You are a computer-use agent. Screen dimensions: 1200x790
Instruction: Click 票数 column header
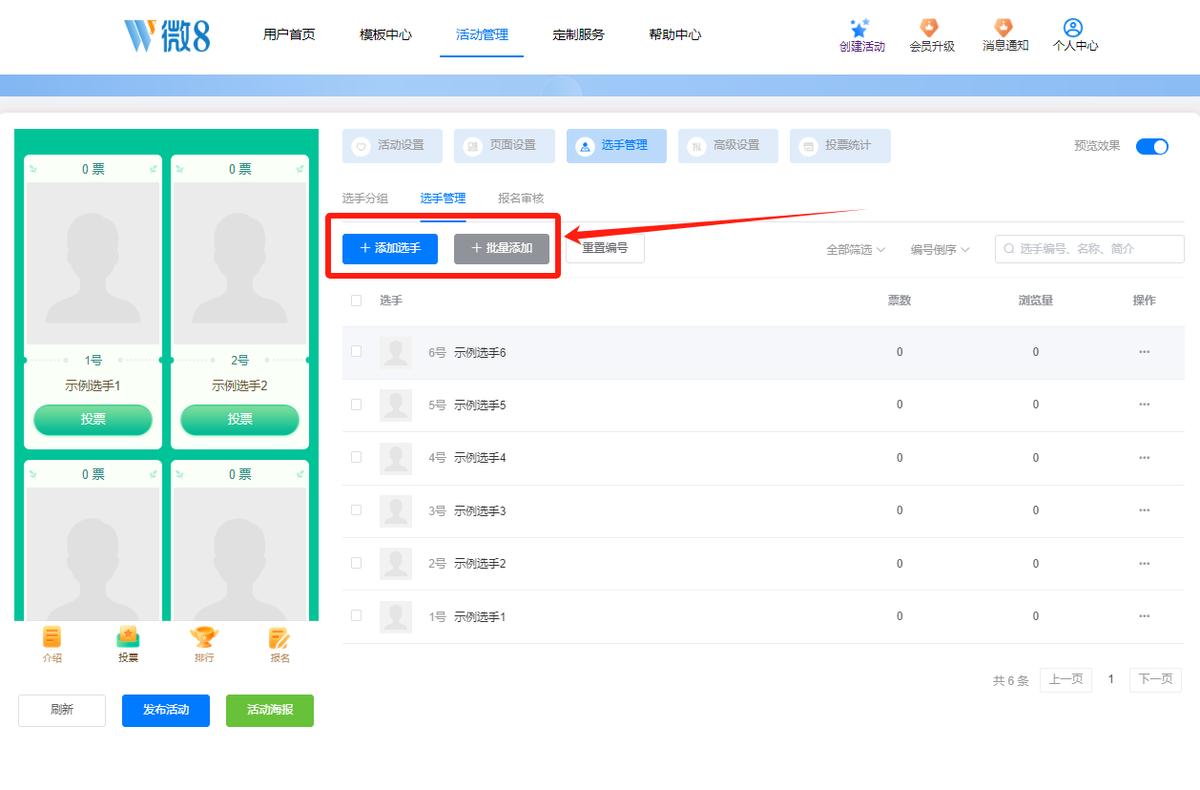(899, 300)
